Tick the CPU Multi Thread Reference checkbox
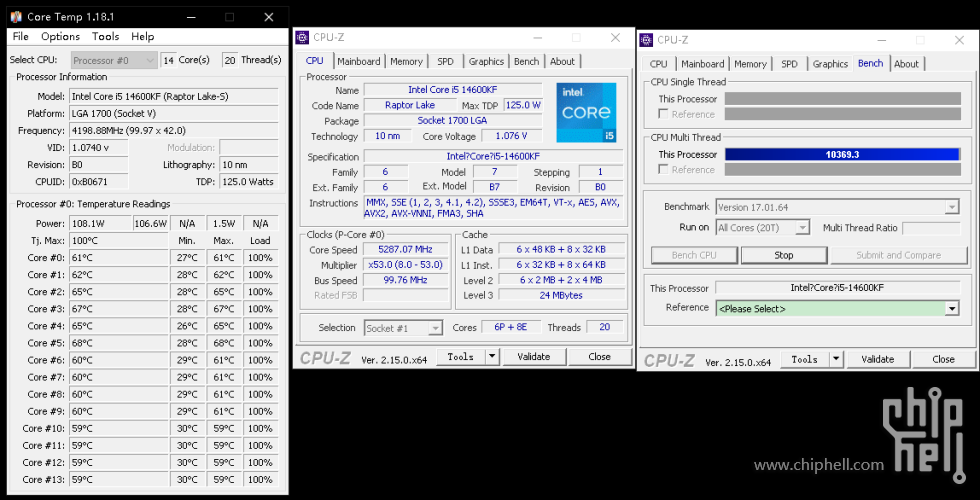This screenshot has height=500, width=980. 664,169
